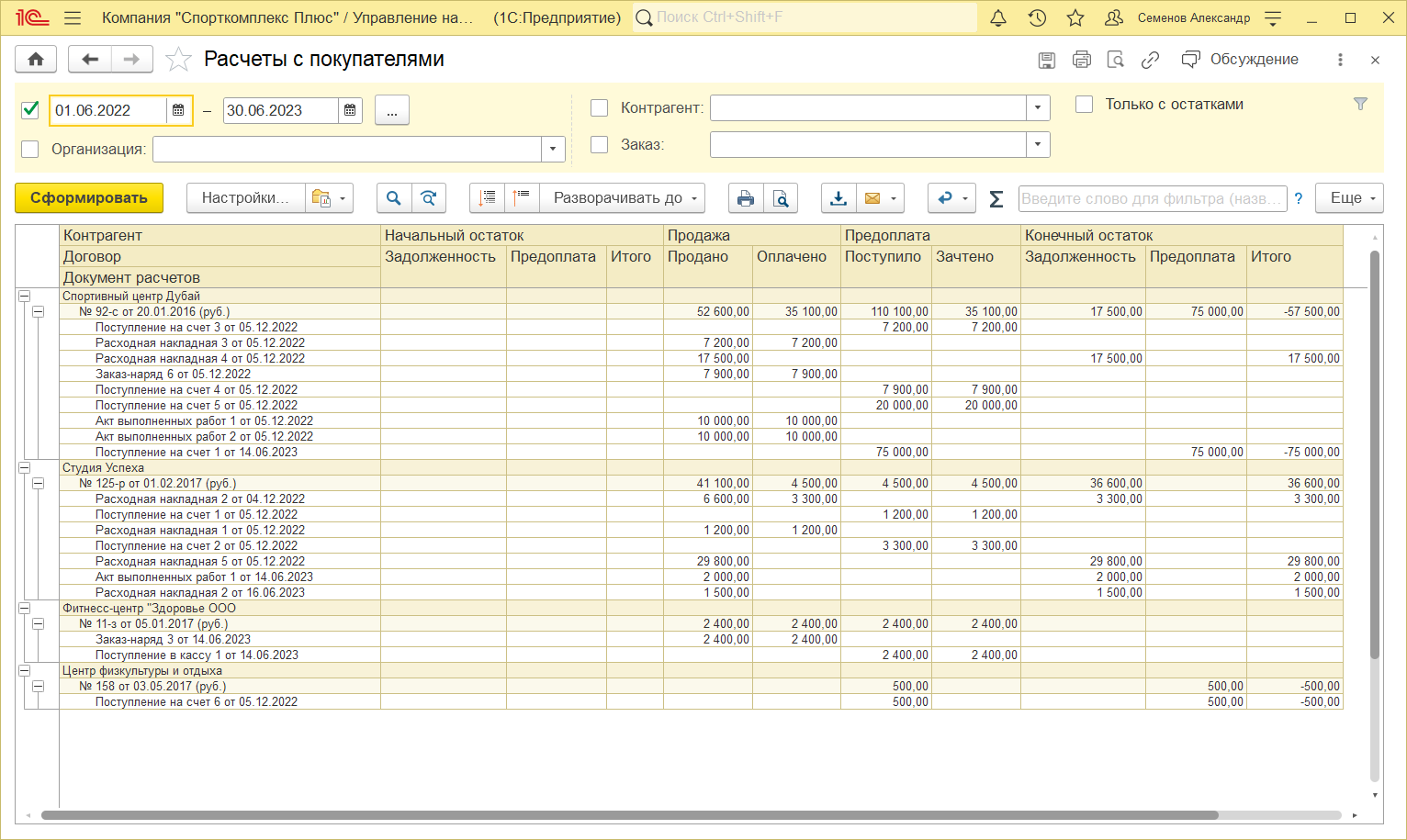1407x840 pixels.
Task: Open header print preview icon
Action: coord(1116,60)
